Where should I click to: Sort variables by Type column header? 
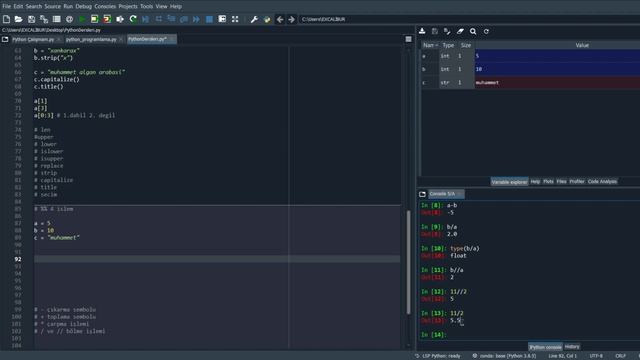448,45
